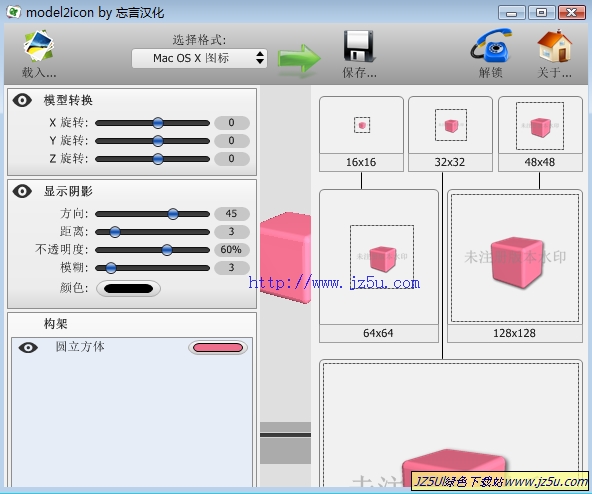
Task: Click the 48x48 size label
Action: (540, 162)
